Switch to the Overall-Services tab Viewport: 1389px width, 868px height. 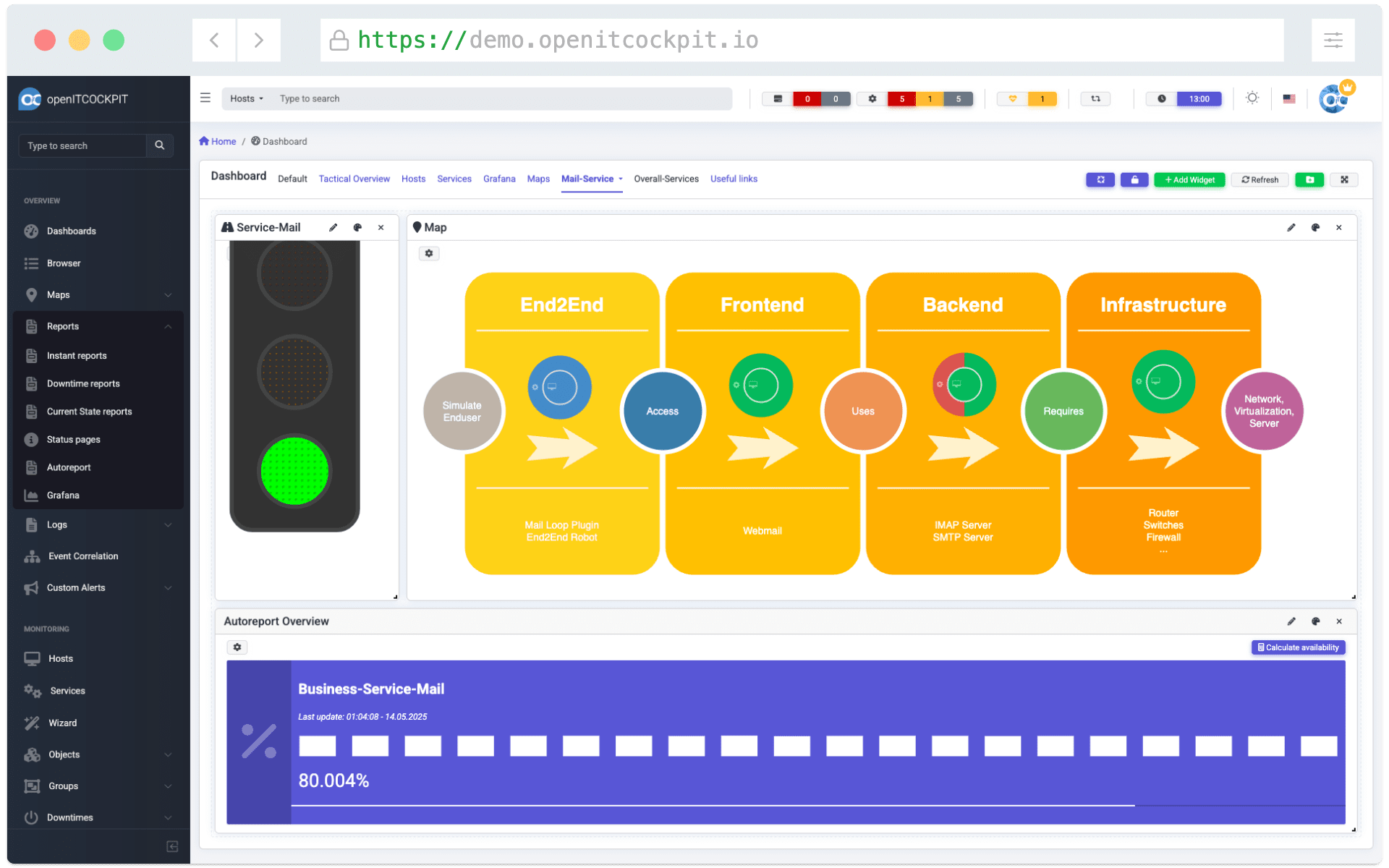(x=666, y=179)
